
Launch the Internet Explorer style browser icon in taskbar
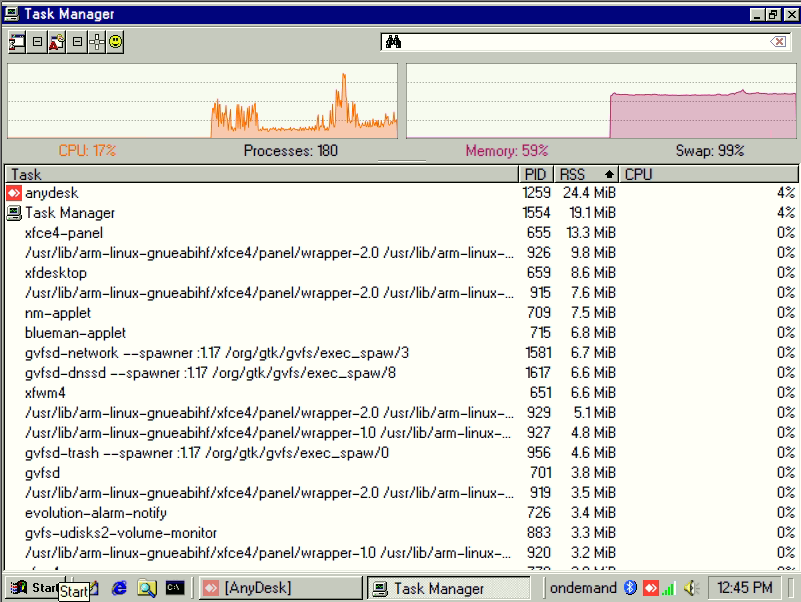tap(120, 588)
